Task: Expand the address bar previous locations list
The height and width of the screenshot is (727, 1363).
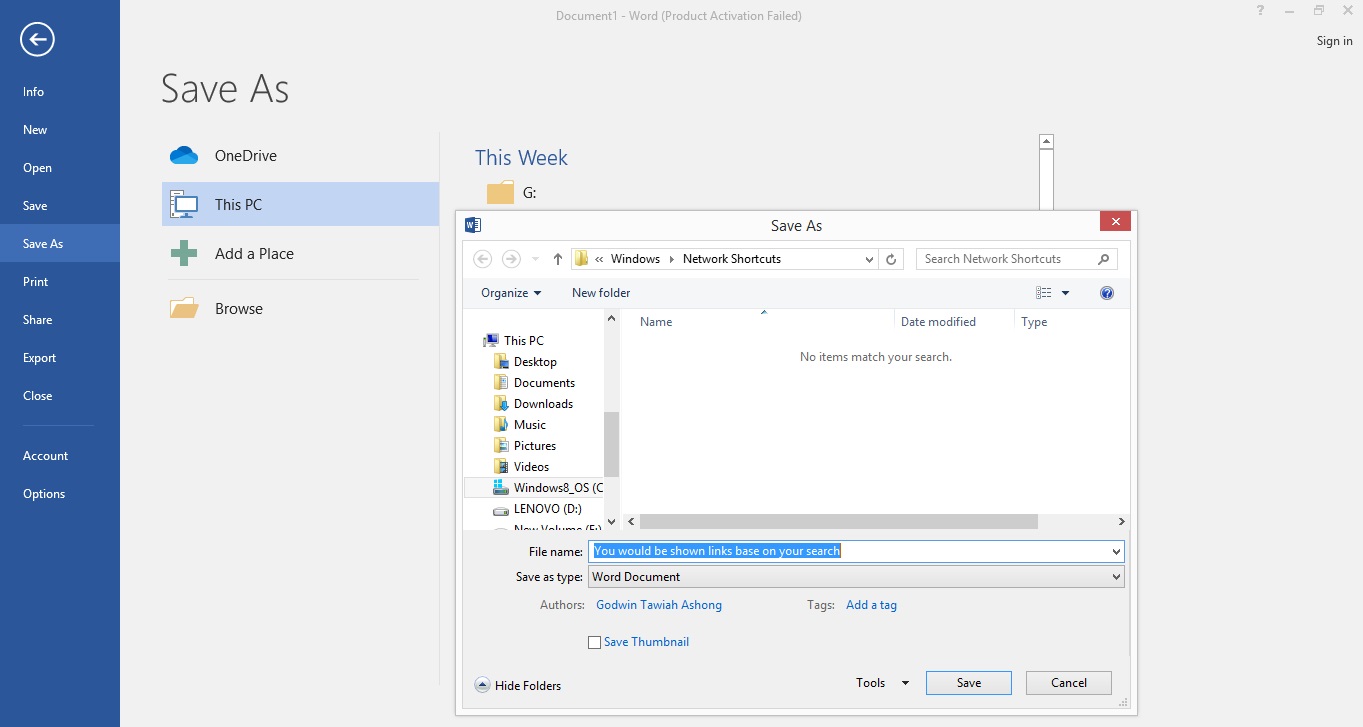Action: point(870,259)
